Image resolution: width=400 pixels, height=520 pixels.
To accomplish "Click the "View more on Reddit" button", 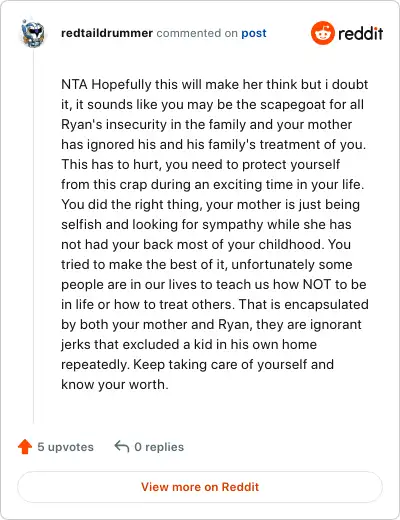I will [200, 487].
